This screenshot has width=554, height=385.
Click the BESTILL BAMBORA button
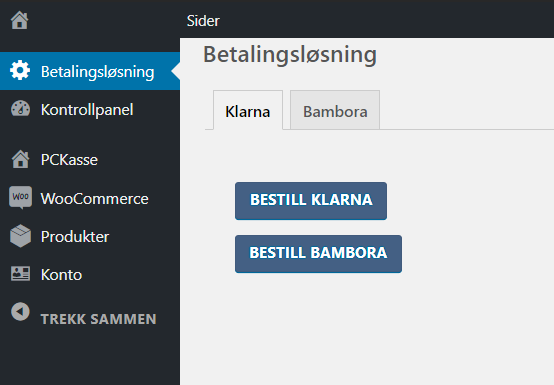[318, 254]
